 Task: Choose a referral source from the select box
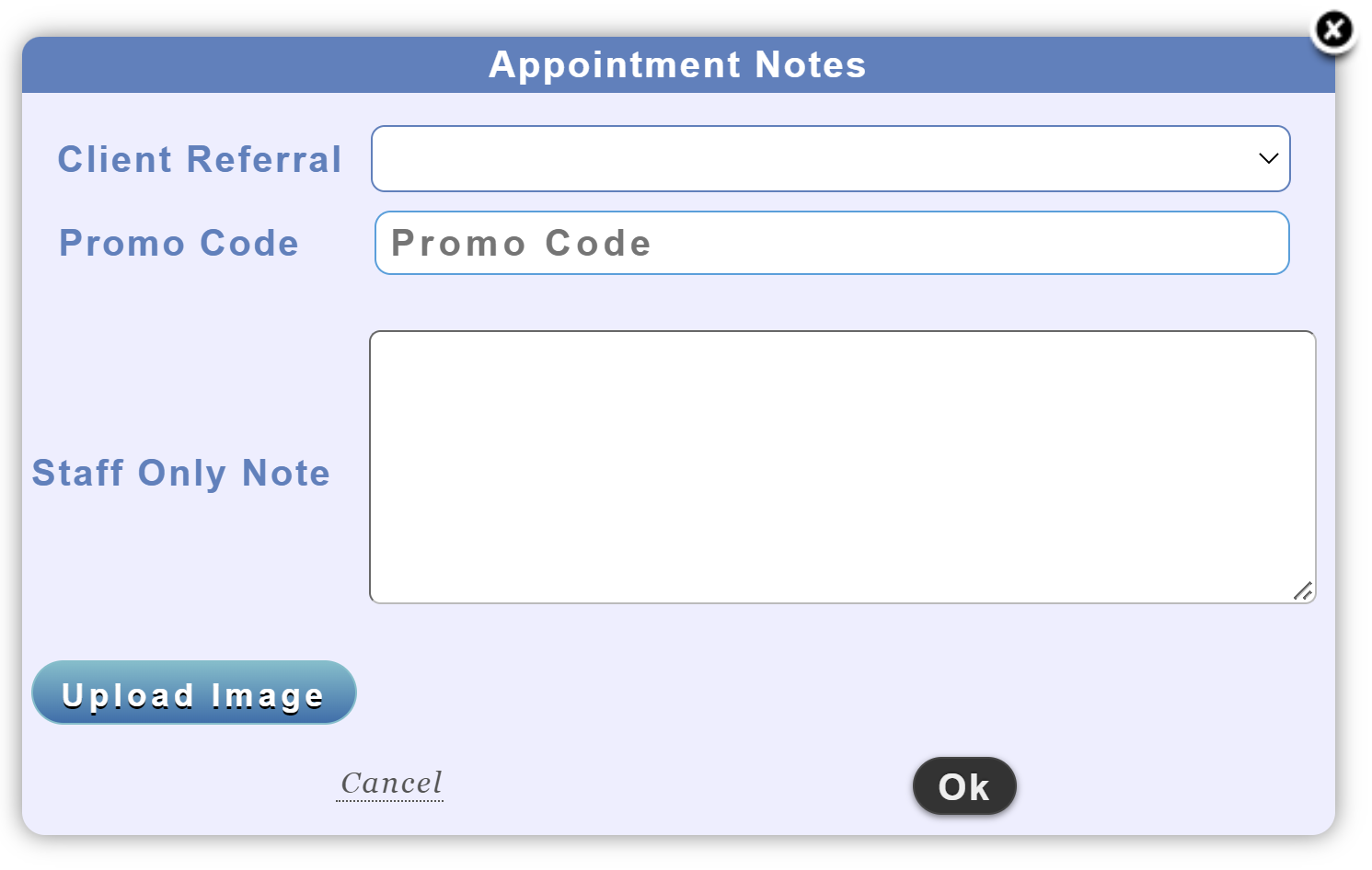click(830, 158)
